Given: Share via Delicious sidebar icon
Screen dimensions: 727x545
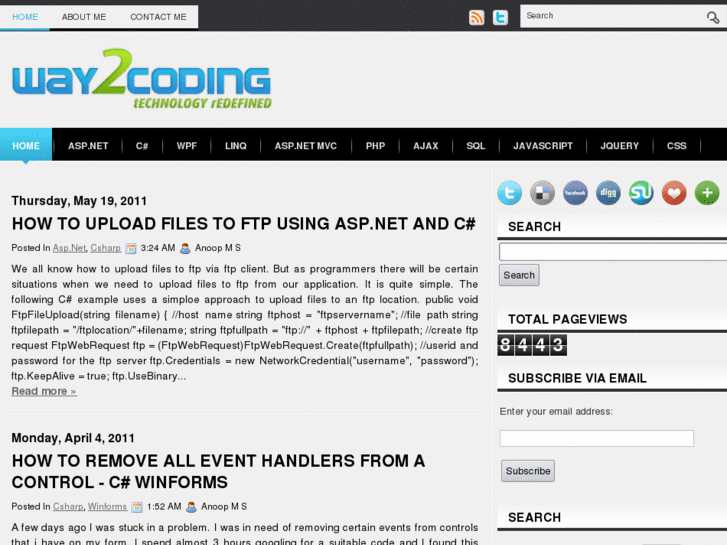Looking at the screenshot, I should (x=542, y=192).
